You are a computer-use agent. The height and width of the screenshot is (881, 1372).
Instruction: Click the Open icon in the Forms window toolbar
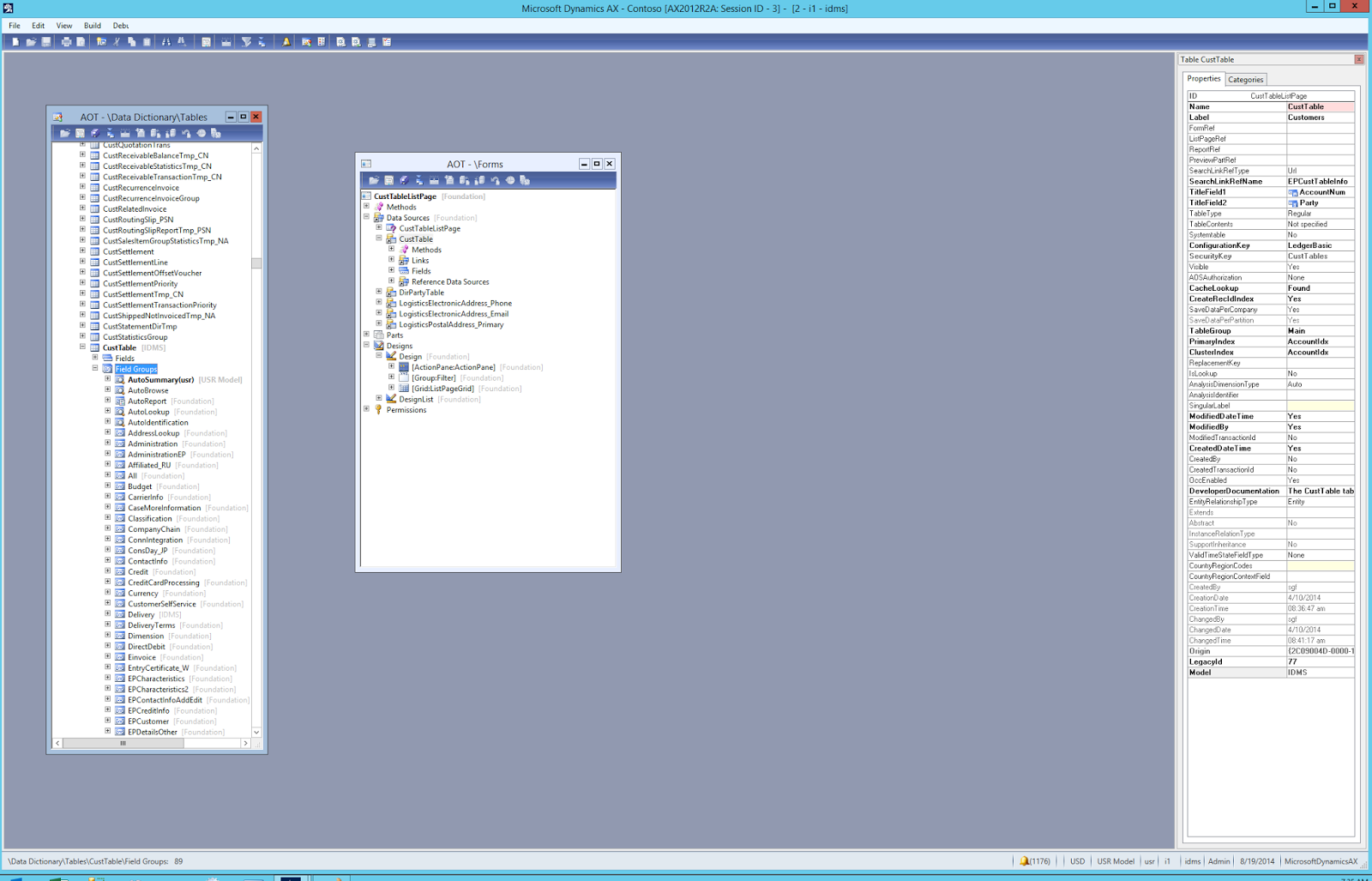tap(375, 180)
